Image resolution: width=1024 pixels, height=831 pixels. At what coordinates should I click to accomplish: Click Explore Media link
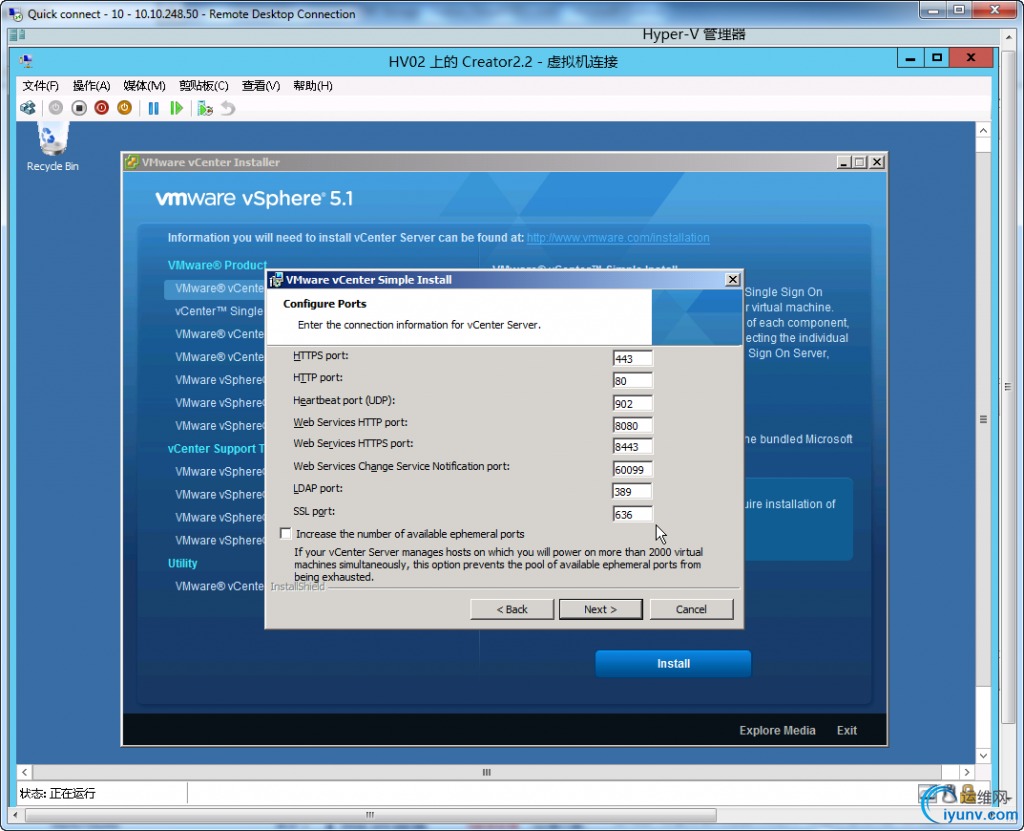pyautogui.click(x=777, y=730)
